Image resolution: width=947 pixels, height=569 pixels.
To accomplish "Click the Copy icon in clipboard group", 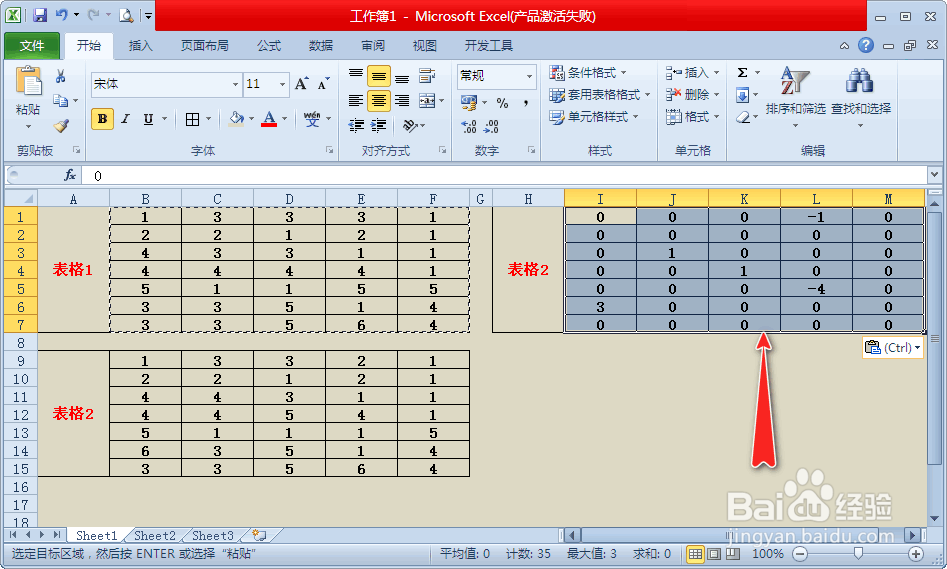I will [x=60, y=100].
